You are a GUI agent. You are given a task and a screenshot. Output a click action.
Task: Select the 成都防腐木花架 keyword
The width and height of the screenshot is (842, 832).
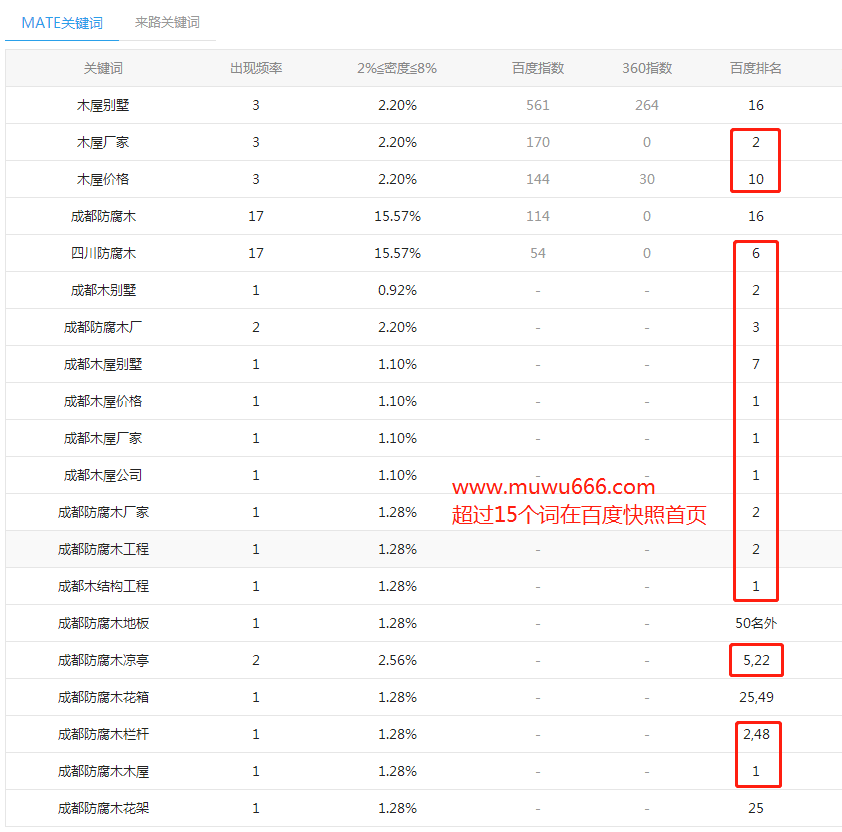pyautogui.click(x=103, y=808)
